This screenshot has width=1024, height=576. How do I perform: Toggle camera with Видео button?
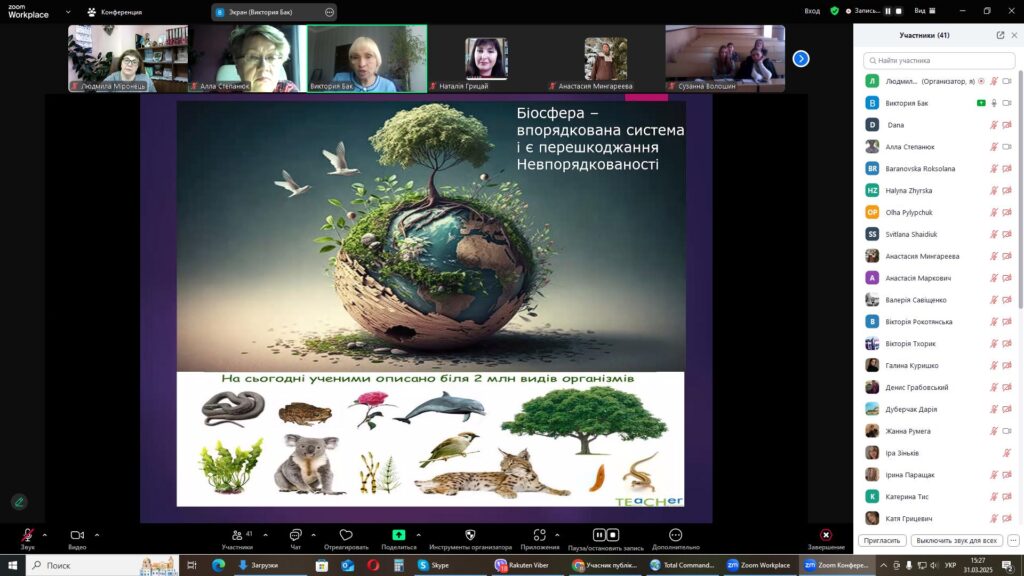point(77,536)
